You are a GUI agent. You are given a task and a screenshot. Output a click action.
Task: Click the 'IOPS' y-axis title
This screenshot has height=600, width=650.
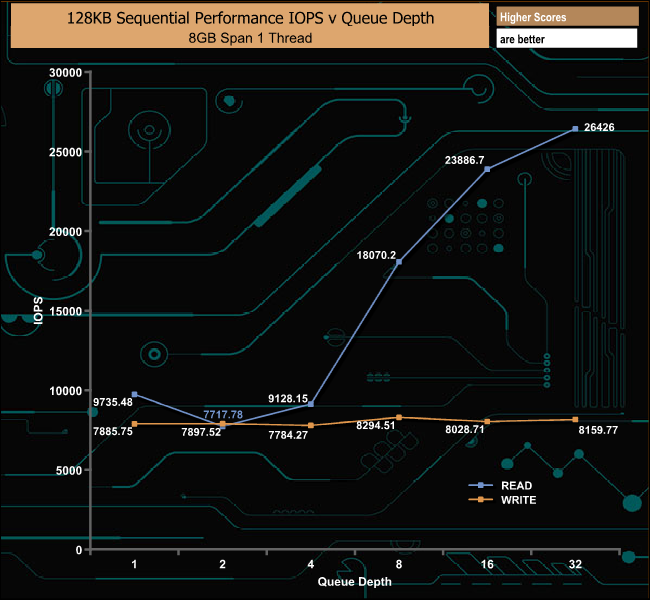(x=38, y=310)
